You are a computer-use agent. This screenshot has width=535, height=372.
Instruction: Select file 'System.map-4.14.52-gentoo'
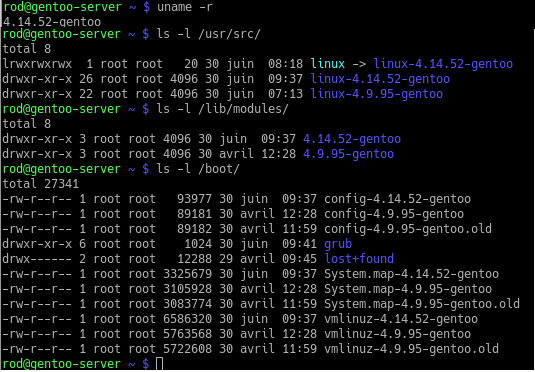(411, 274)
